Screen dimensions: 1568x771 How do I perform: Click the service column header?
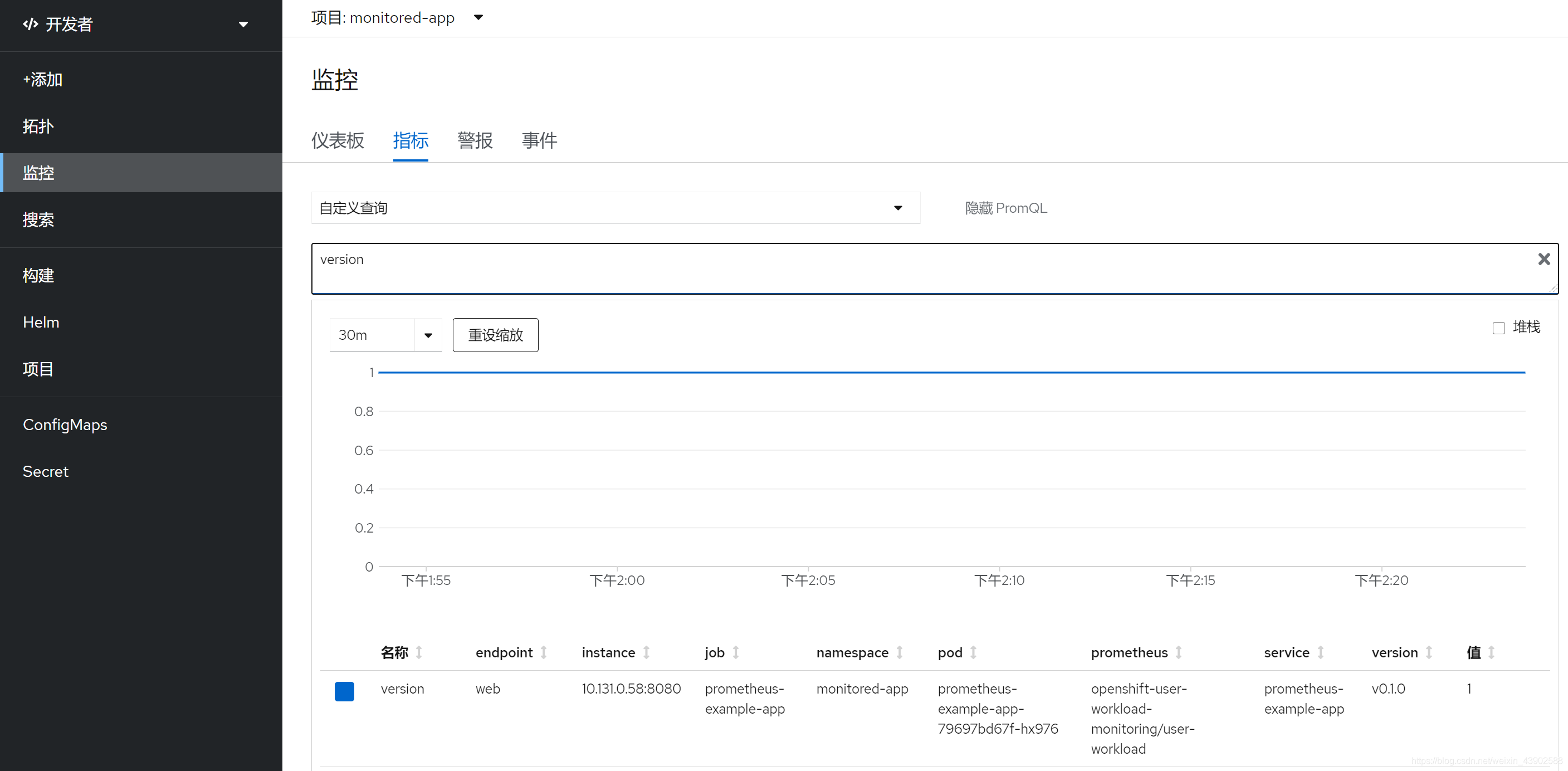click(1287, 653)
